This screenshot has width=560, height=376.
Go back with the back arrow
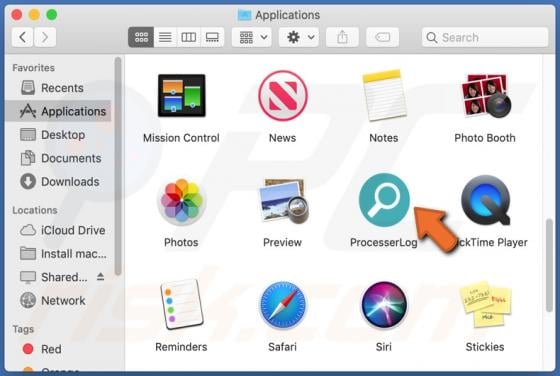[23, 37]
